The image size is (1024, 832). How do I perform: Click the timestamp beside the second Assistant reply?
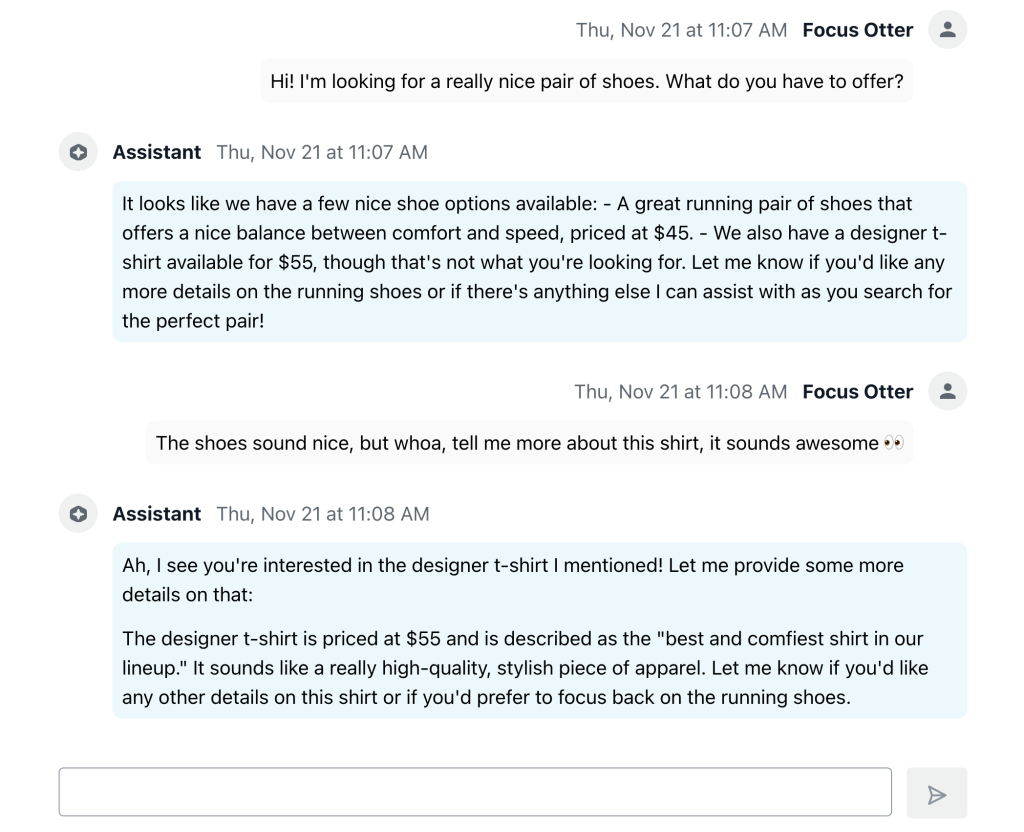tap(322, 514)
